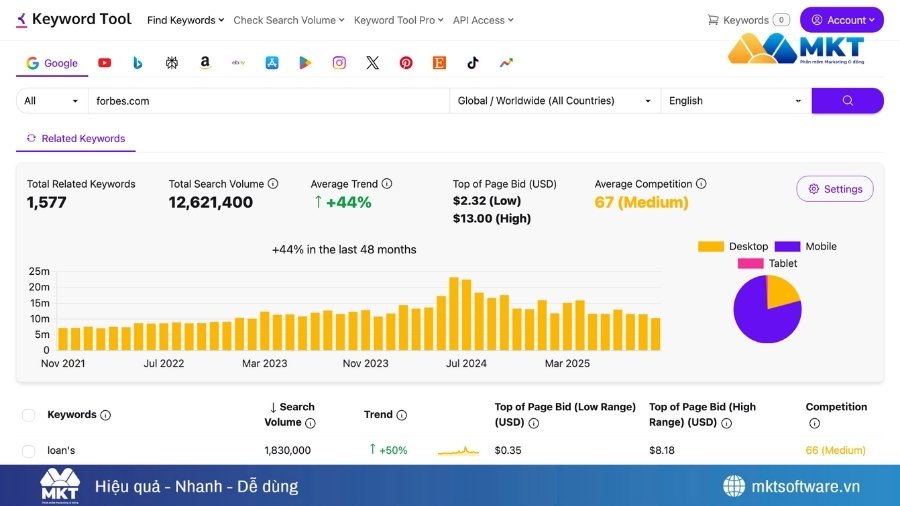Select the Instagram platform icon

[x=339, y=63]
